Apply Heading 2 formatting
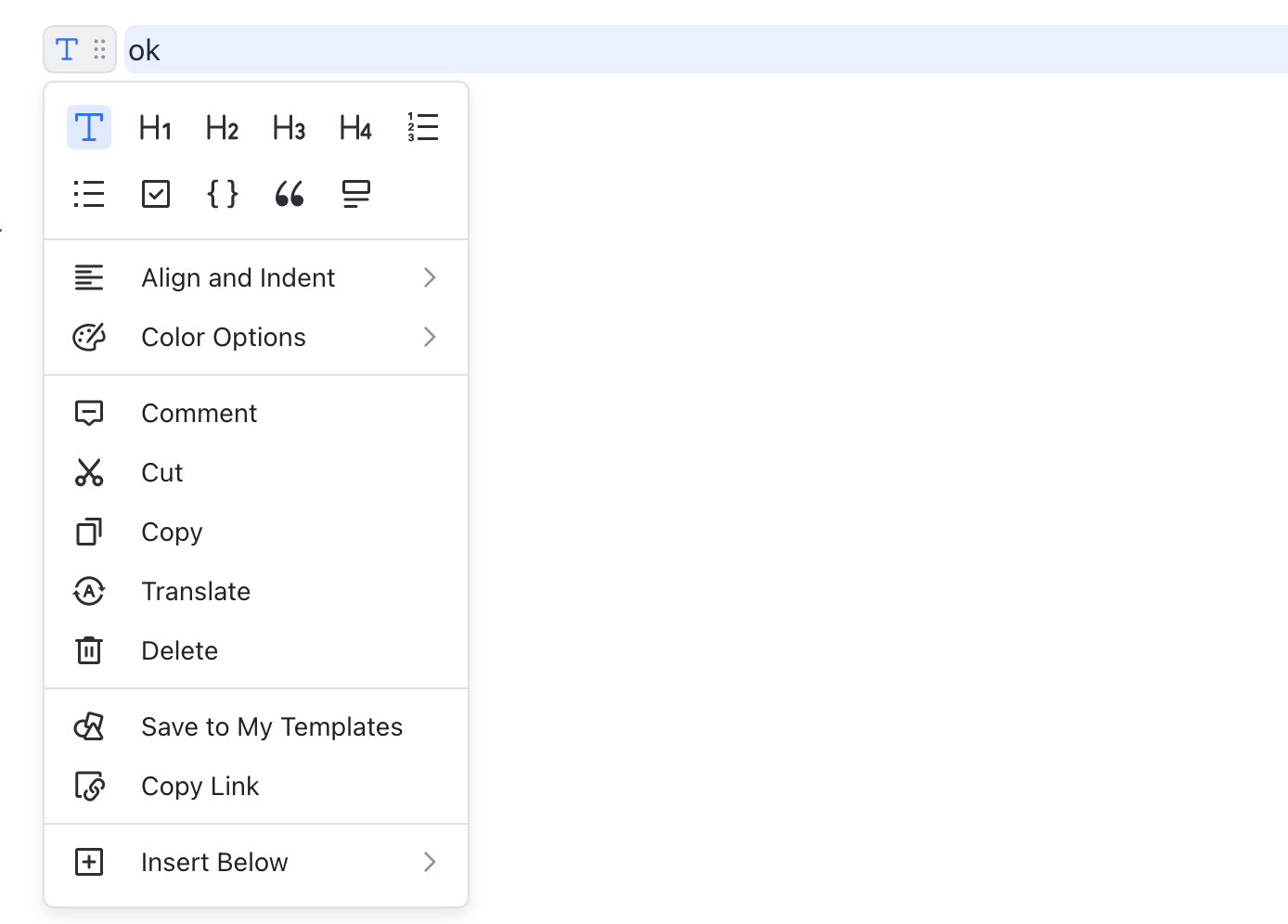This screenshot has width=1288, height=924. pyautogui.click(x=222, y=127)
